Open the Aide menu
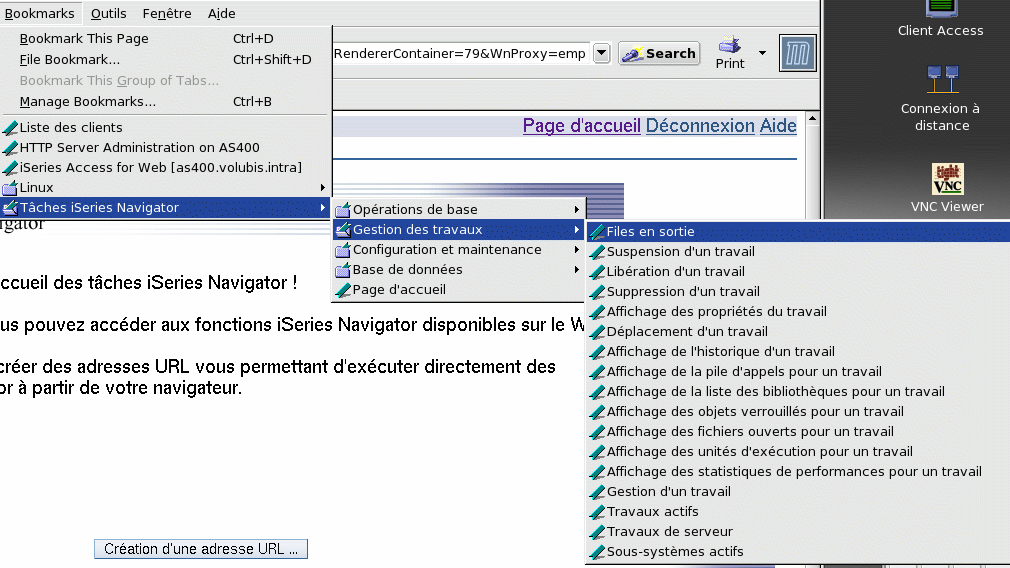The height and width of the screenshot is (568, 1010). tap(222, 13)
